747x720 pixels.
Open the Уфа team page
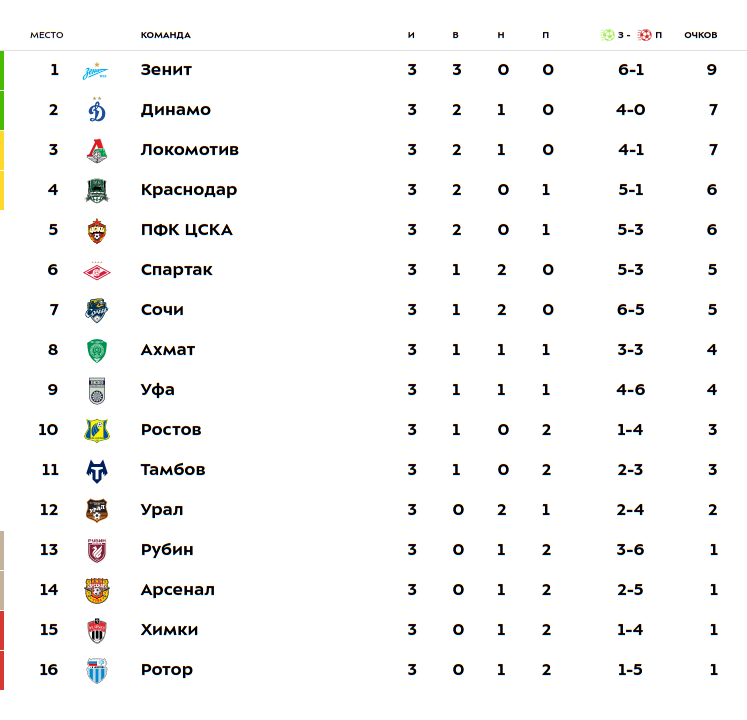(x=158, y=390)
